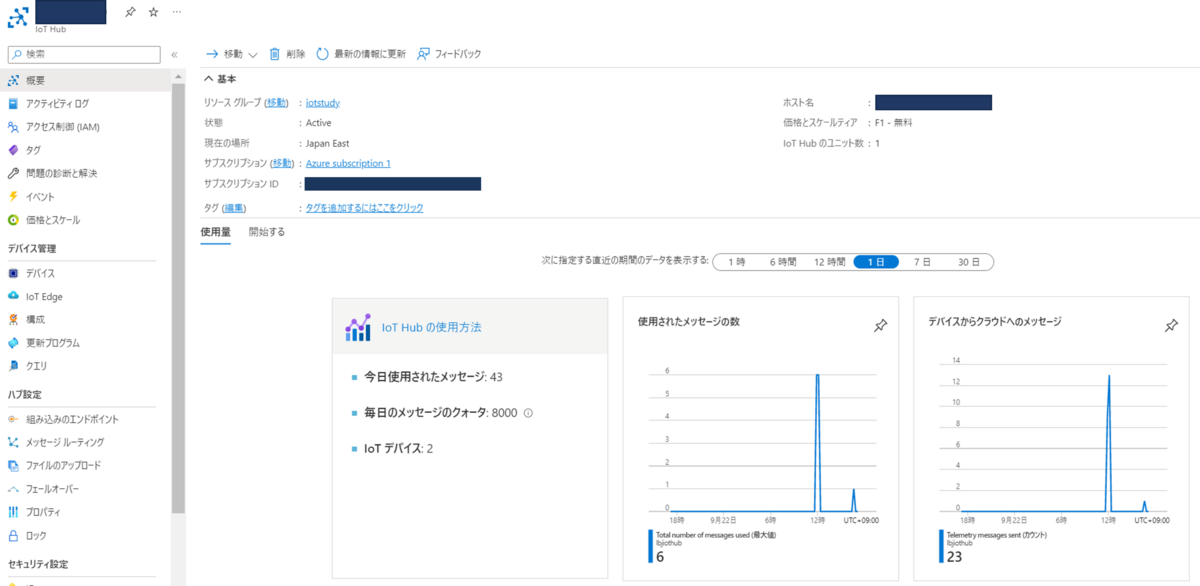1200x586 pixels.
Task: Click the デバイス chip icon in the sidebar
Action: tap(13, 273)
